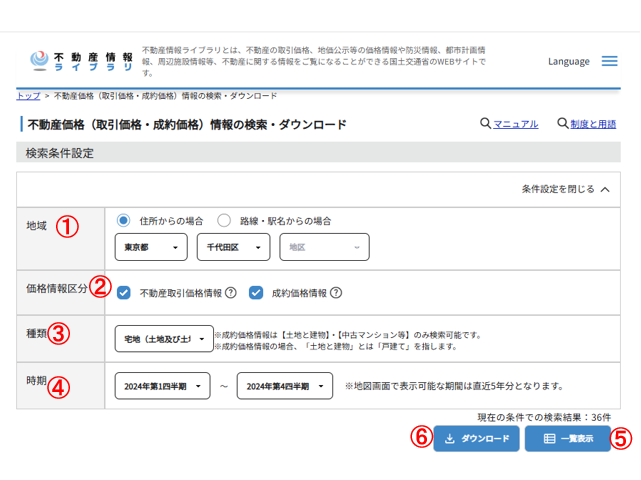This screenshot has width=641, height=480.
Task: Open the Language menu
Action: coord(568,61)
